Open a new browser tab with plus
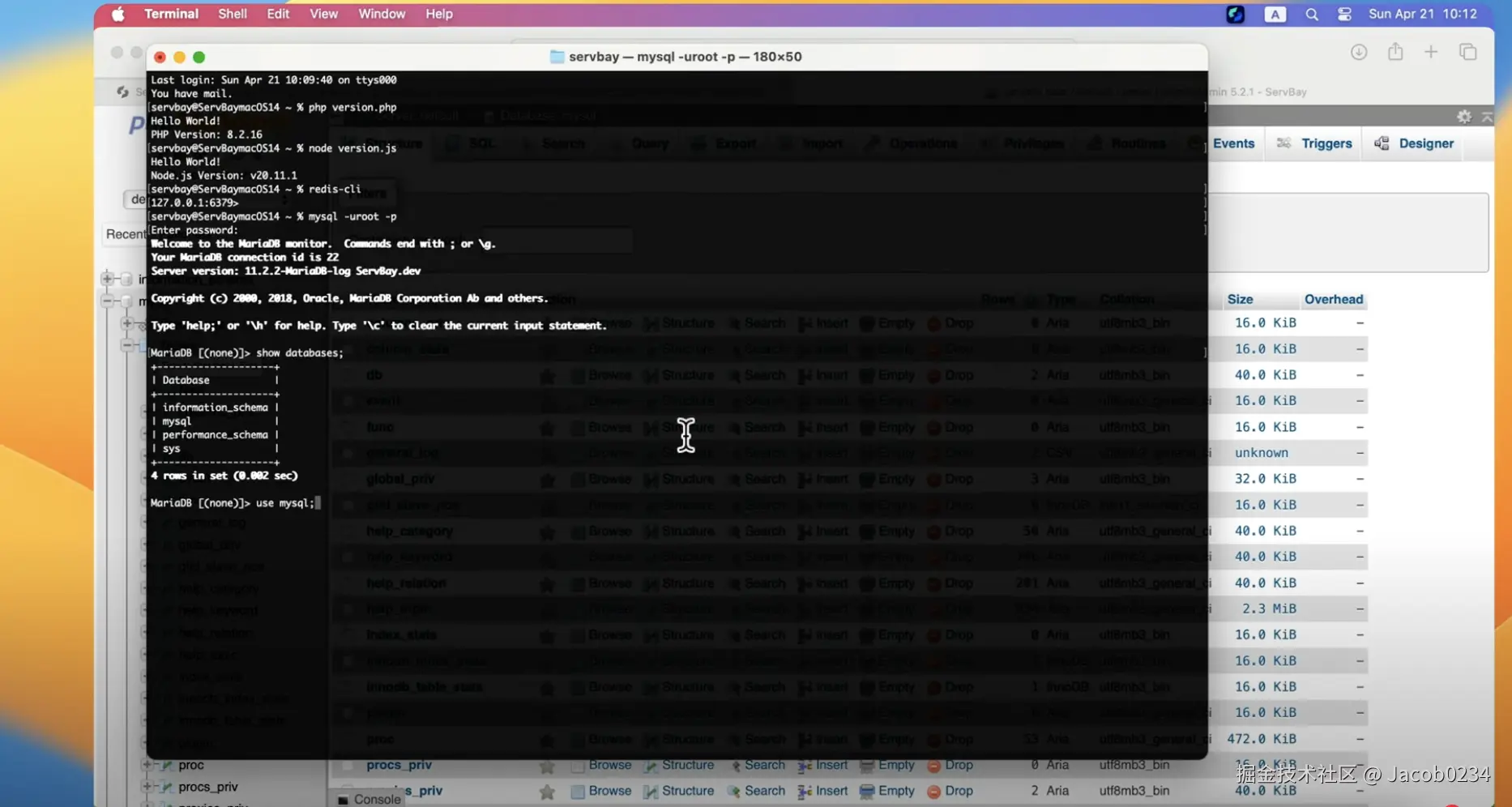 pos(1431,52)
